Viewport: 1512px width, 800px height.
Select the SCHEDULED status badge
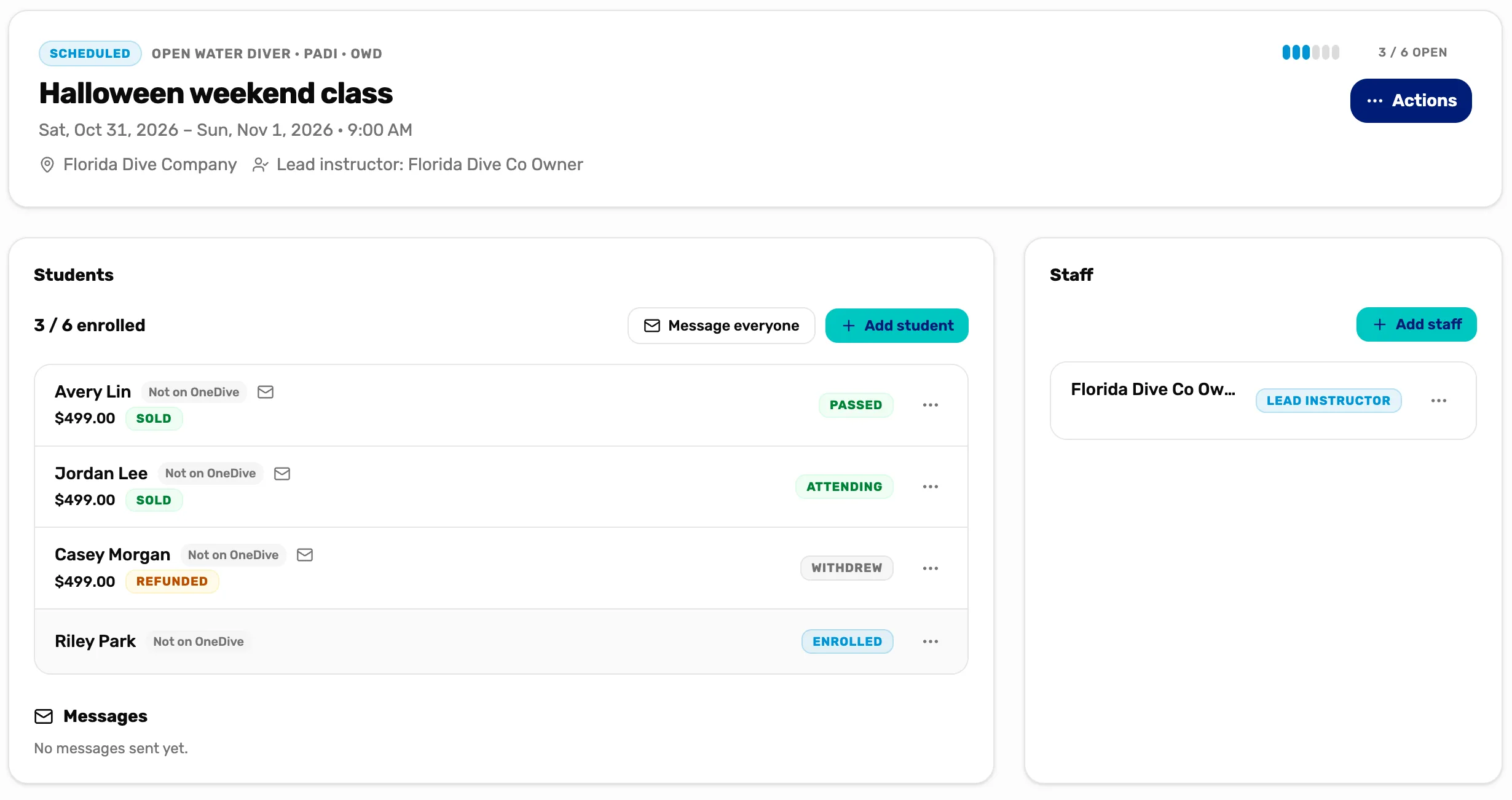[90, 53]
